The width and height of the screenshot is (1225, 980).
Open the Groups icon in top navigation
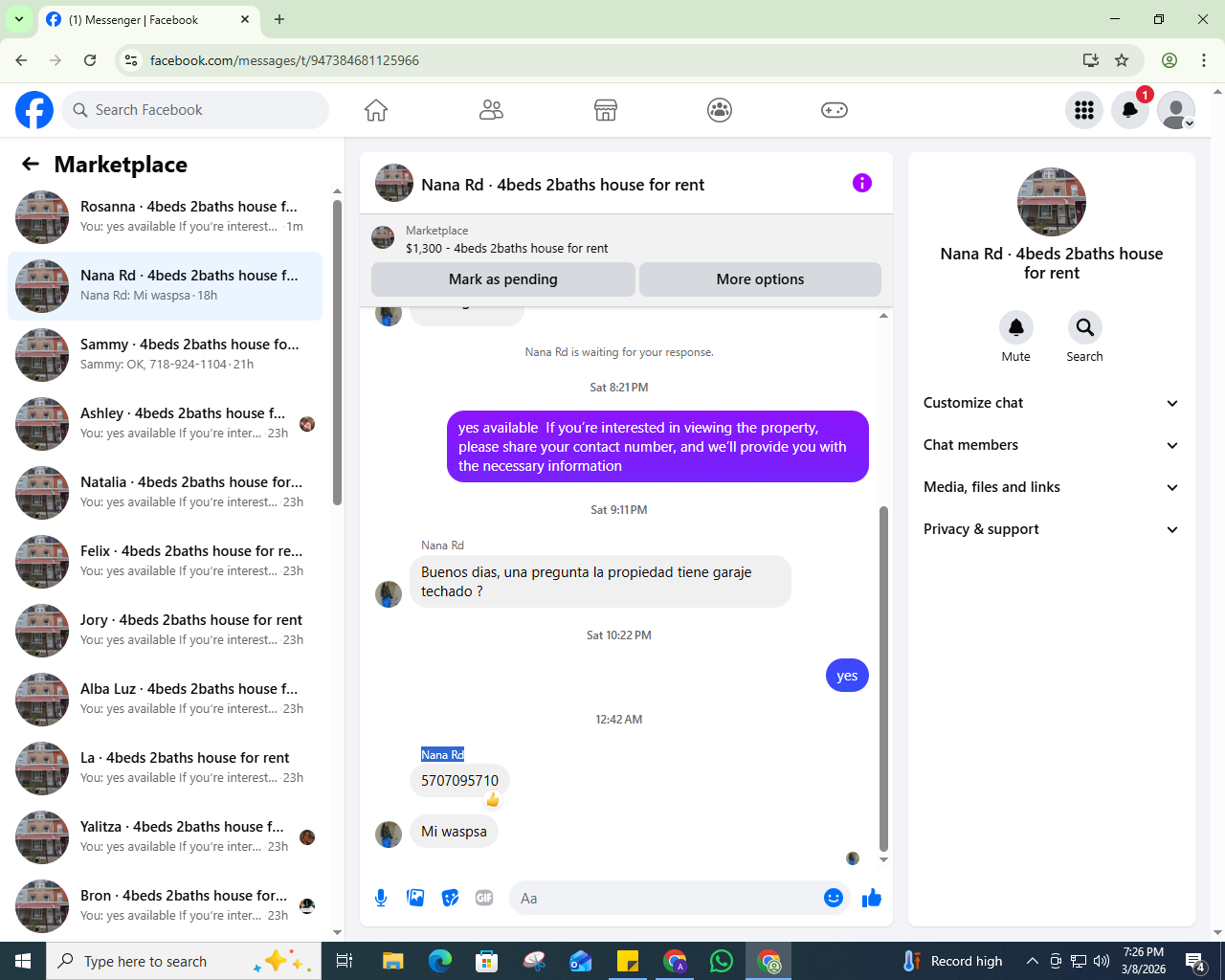click(720, 110)
